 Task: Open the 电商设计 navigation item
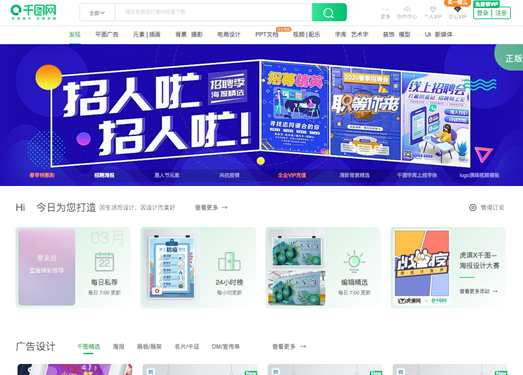coord(229,34)
